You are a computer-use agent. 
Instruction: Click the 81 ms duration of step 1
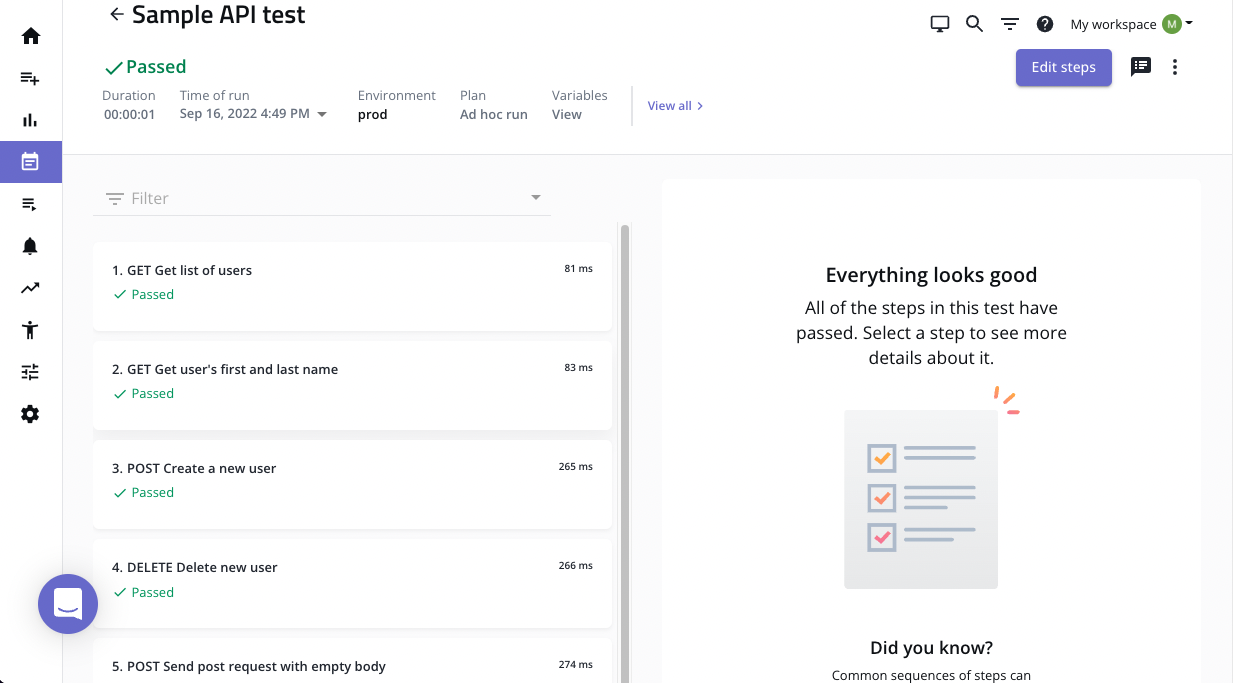[x=578, y=269]
